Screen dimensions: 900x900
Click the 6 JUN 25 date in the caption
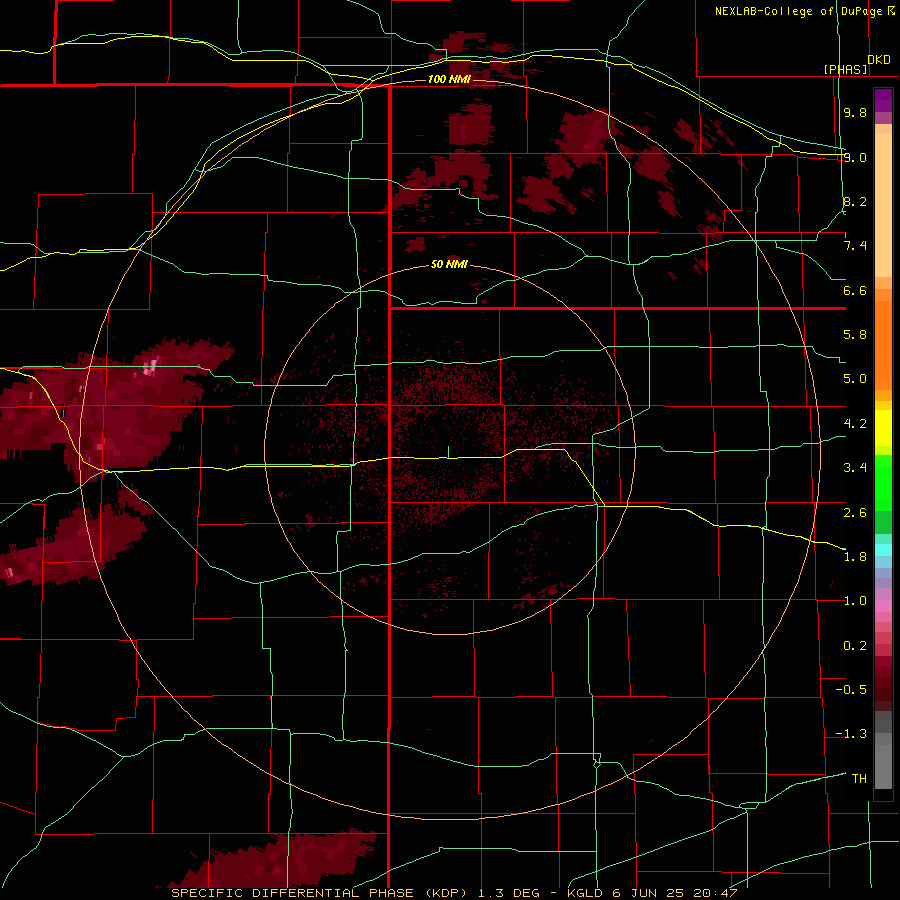point(647,893)
